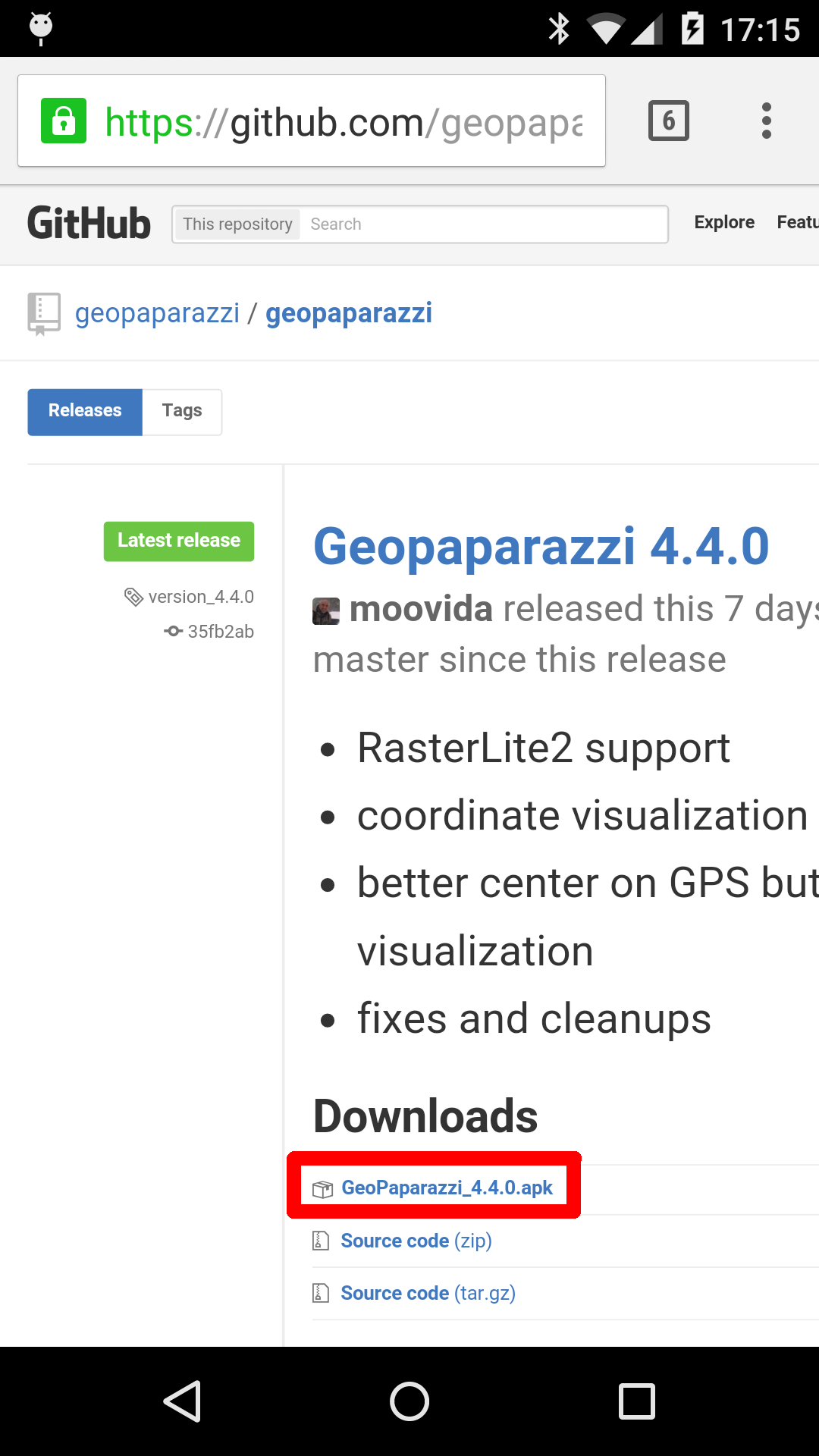Open the version_4.4.0 tag link
Screen dimensions: 819x1456
click(201, 597)
